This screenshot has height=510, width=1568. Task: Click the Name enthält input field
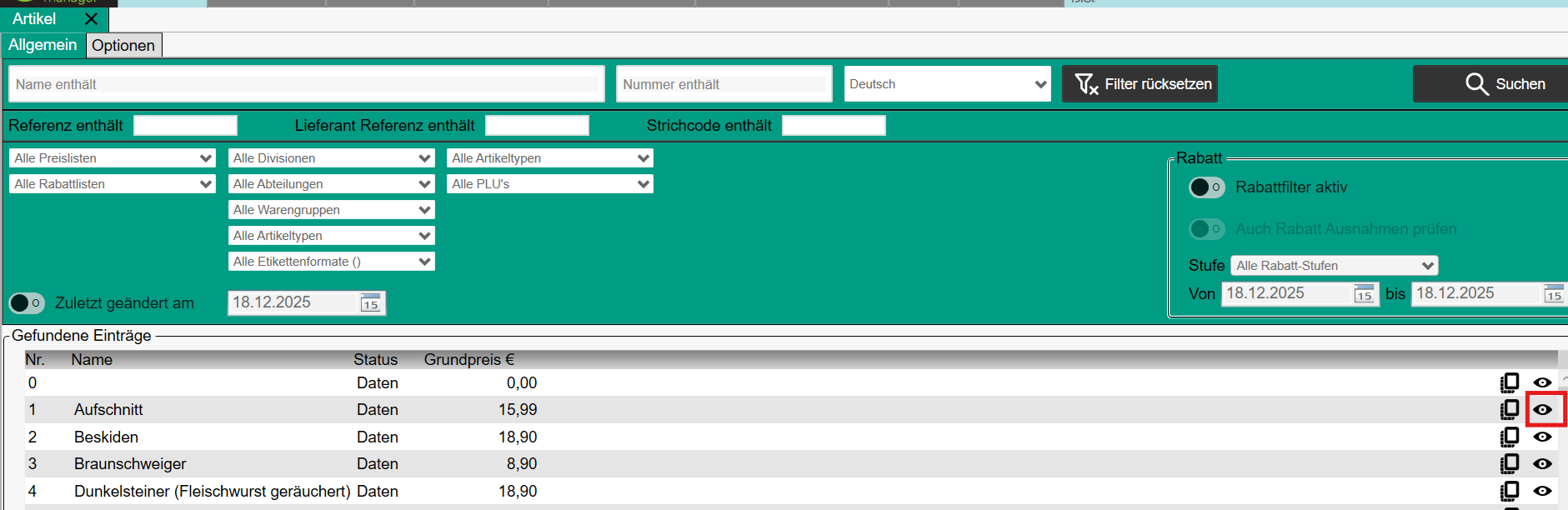click(306, 84)
